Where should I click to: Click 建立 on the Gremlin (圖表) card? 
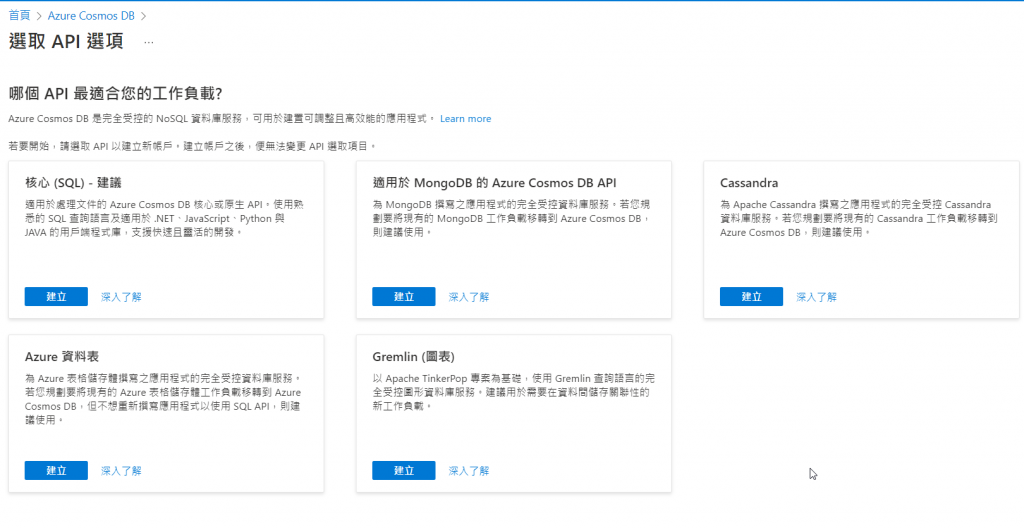(x=404, y=470)
